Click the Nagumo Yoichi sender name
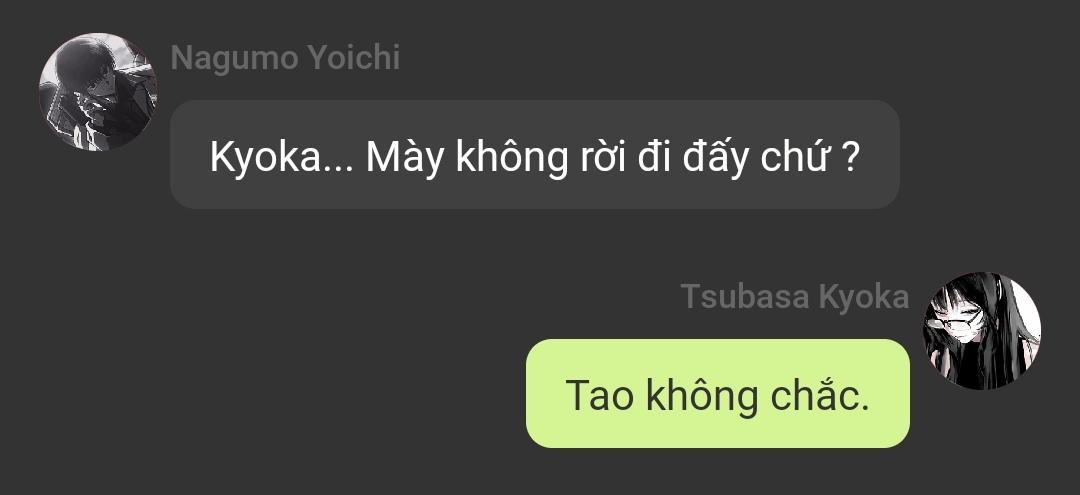 pos(285,58)
